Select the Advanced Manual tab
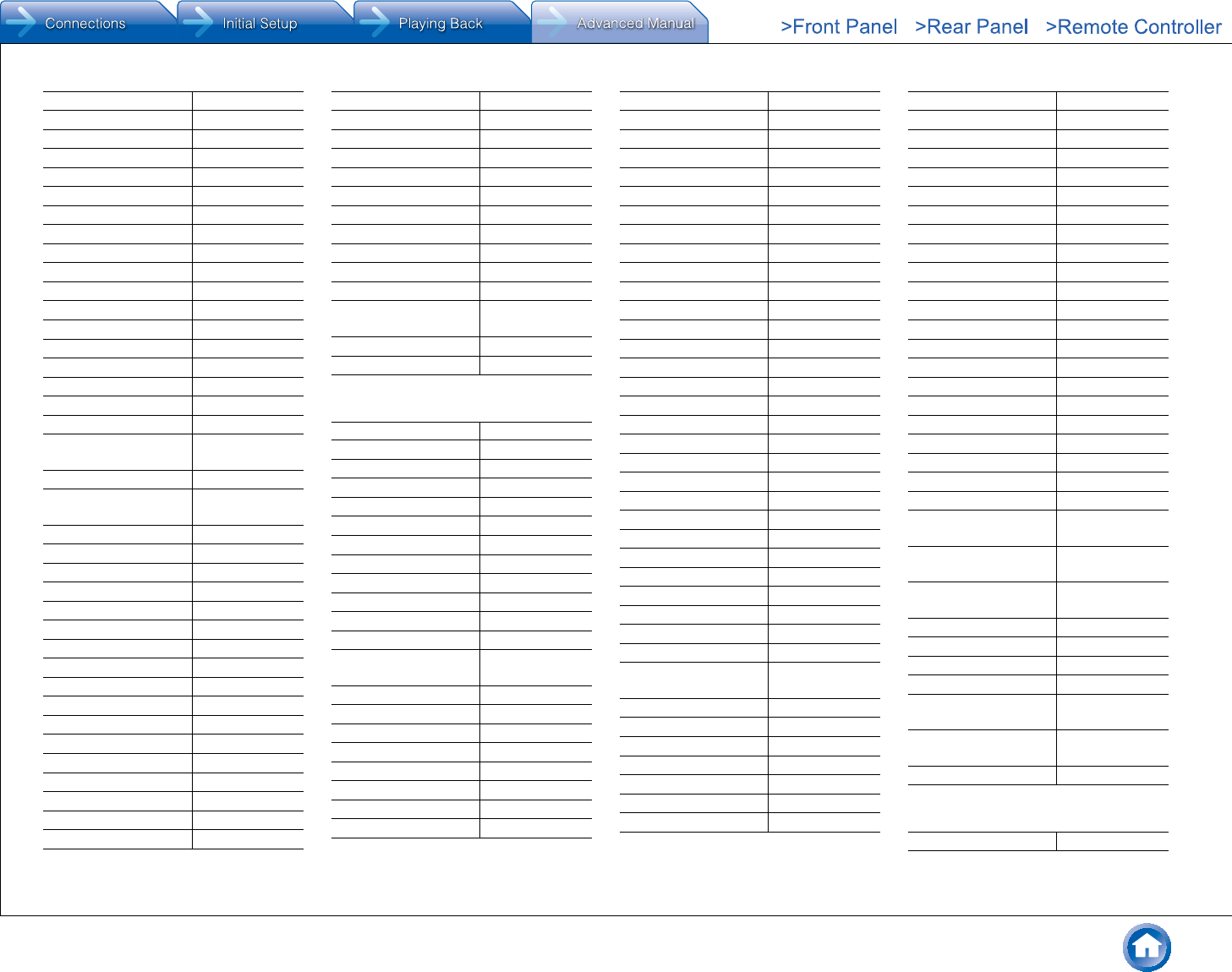The image size is (1232, 972). [x=620, y=23]
